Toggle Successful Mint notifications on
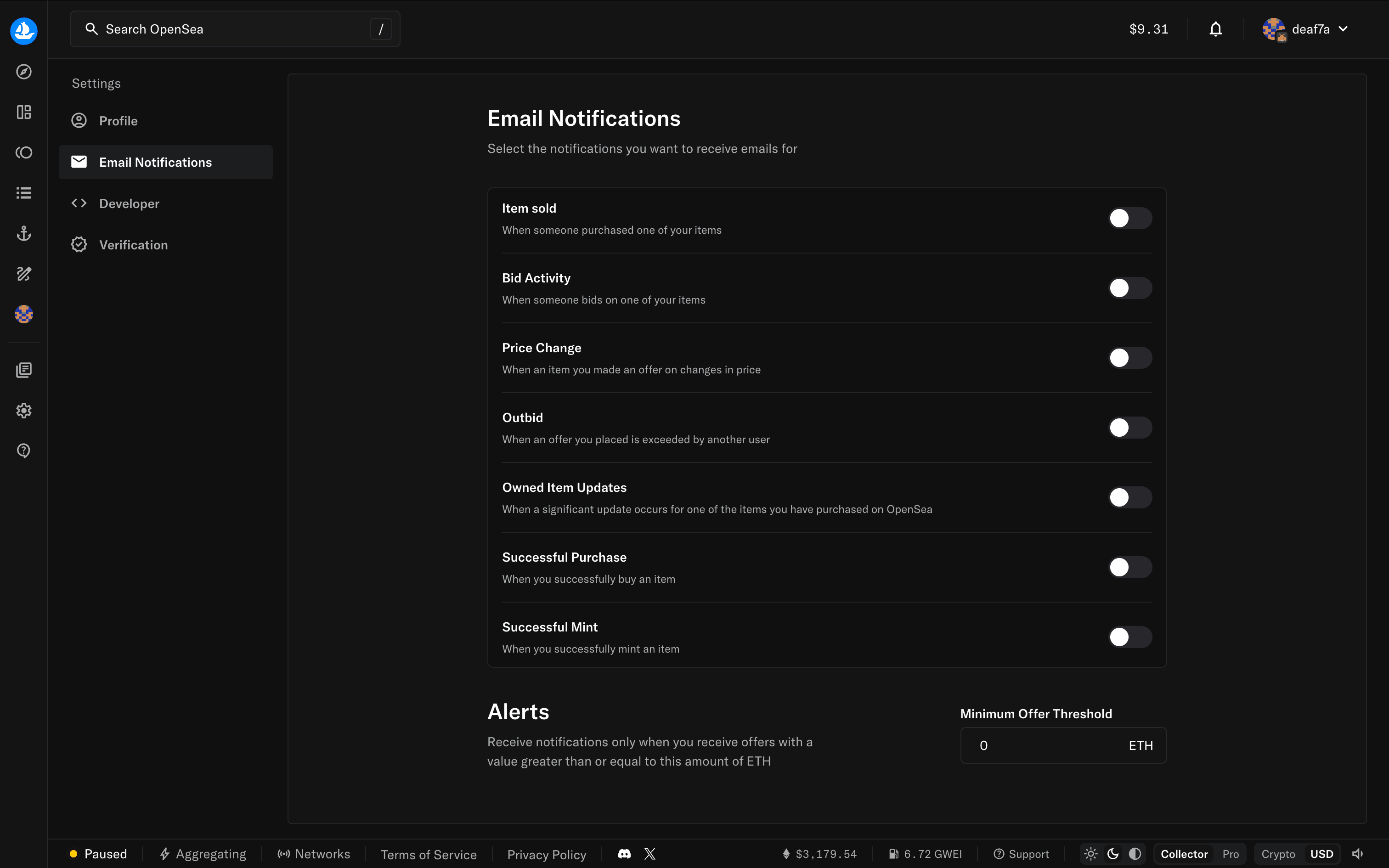 [x=1129, y=637]
